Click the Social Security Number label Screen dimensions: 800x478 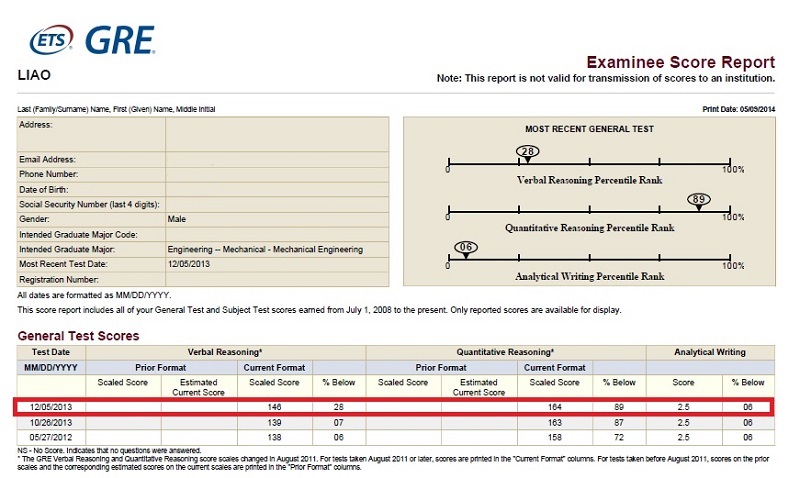(x=89, y=204)
